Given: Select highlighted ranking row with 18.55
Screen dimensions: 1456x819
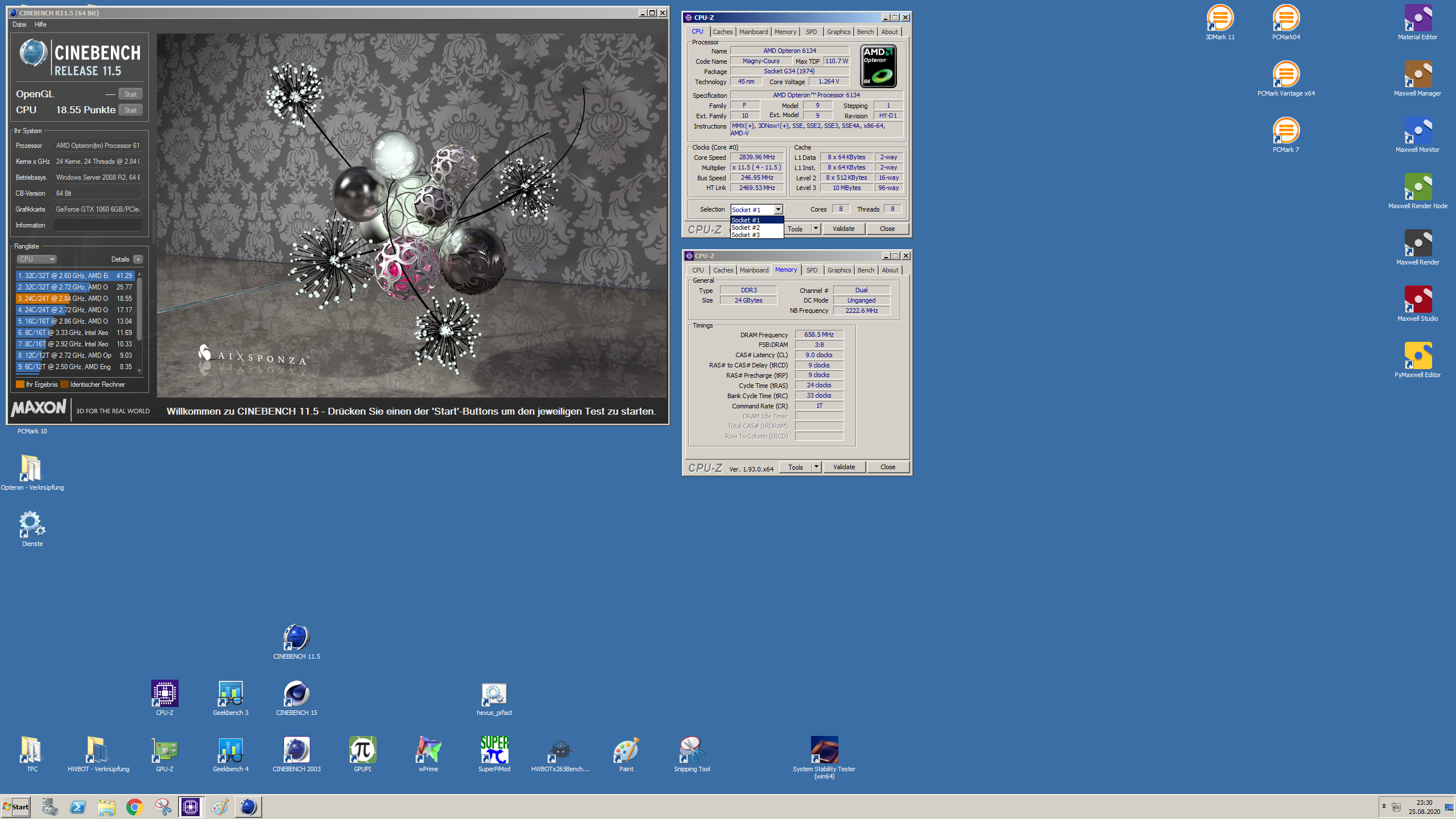Looking at the screenshot, I should 75,299.
